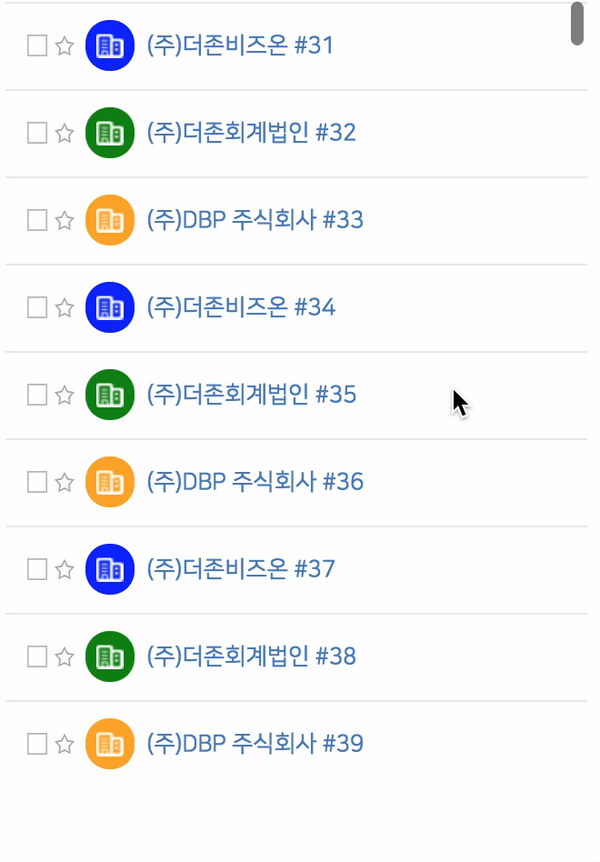600x862 pixels.
Task: Select the (주)DBP 주식회사 #33 checkbox
Action: tap(37, 220)
